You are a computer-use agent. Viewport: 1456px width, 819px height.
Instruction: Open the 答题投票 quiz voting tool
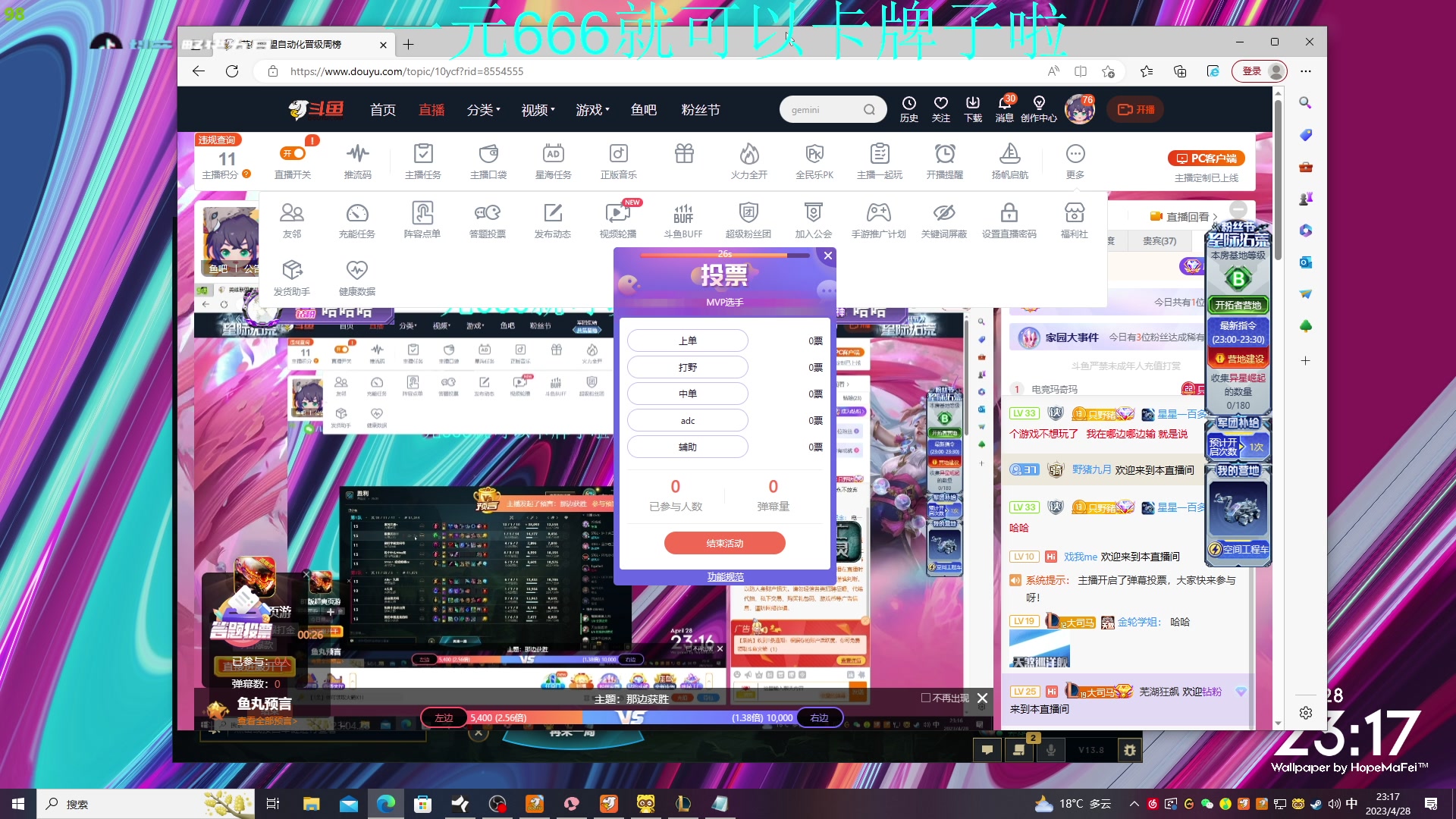click(488, 219)
